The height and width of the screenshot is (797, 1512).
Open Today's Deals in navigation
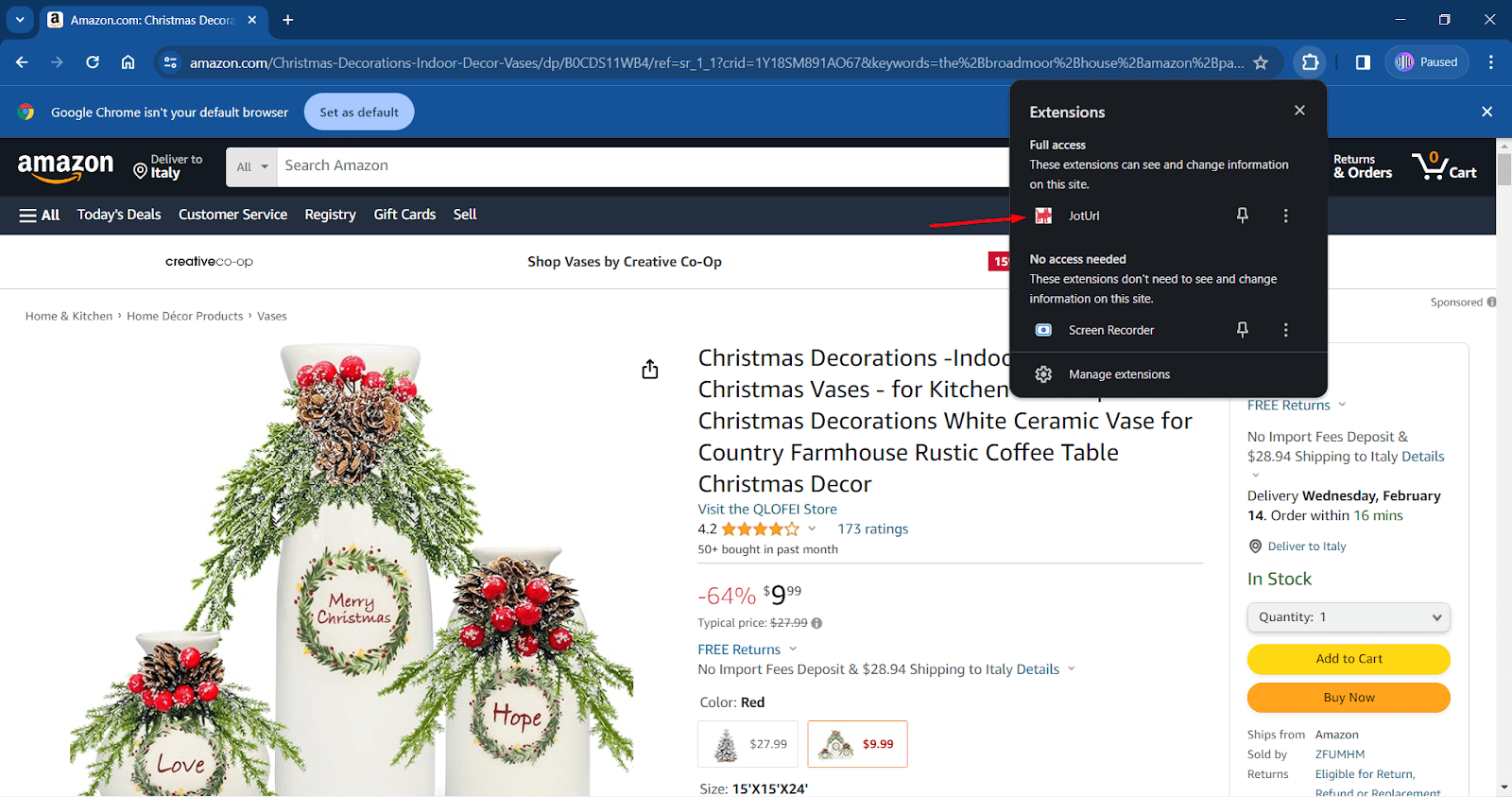(119, 215)
